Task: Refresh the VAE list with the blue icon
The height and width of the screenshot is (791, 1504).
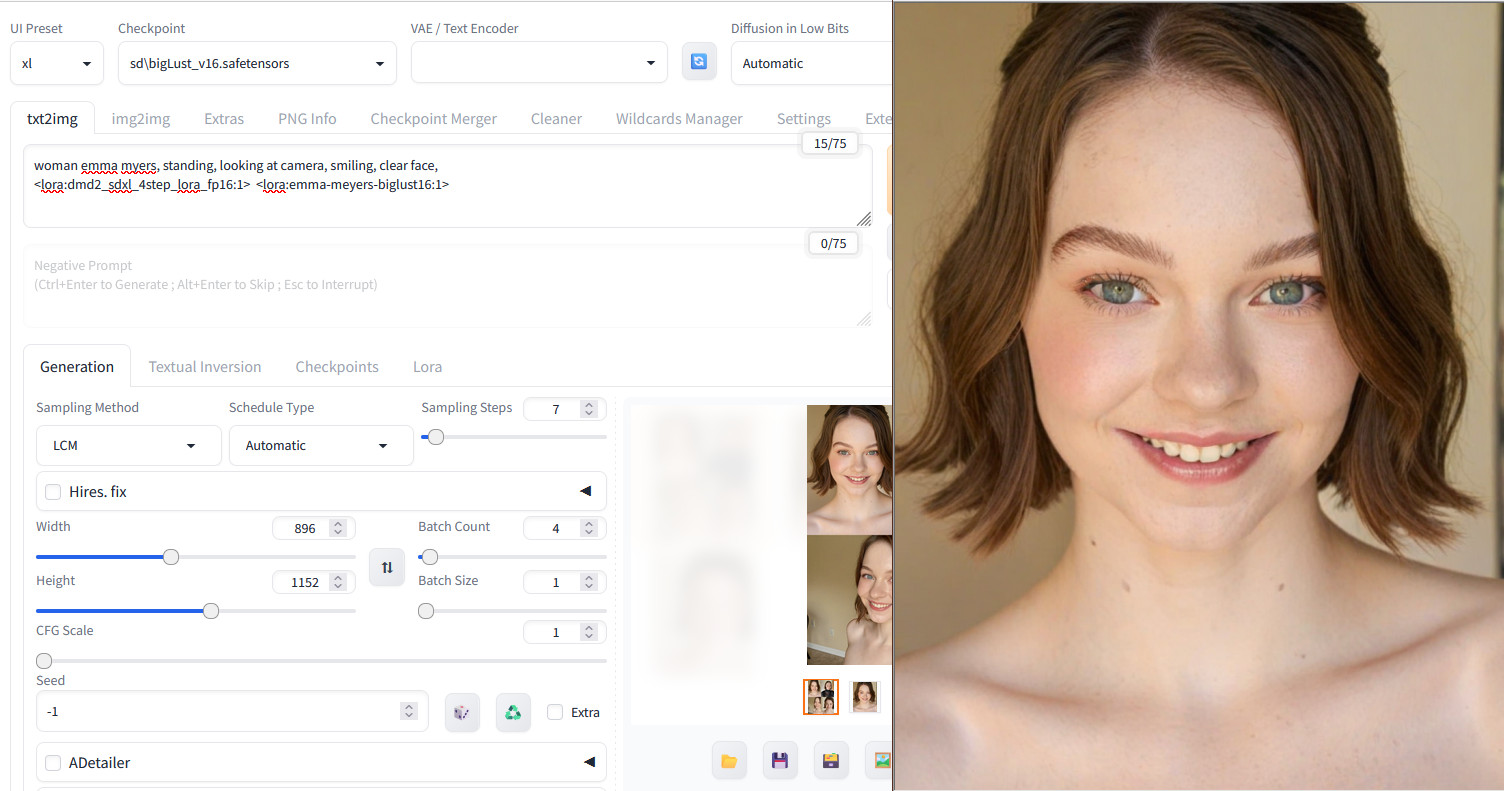Action: pyautogui.click(x=698, y=62)
